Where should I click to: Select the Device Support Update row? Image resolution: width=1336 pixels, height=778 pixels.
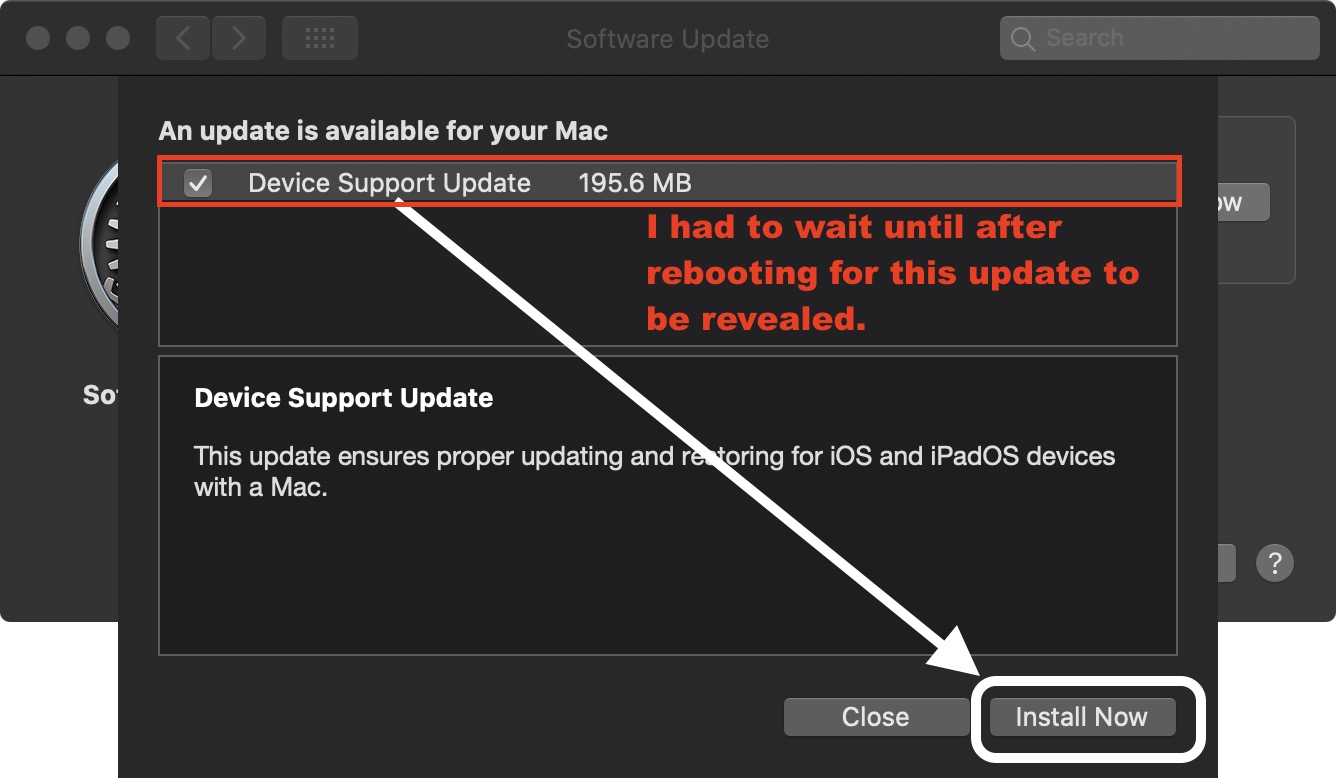click(668, 182)
